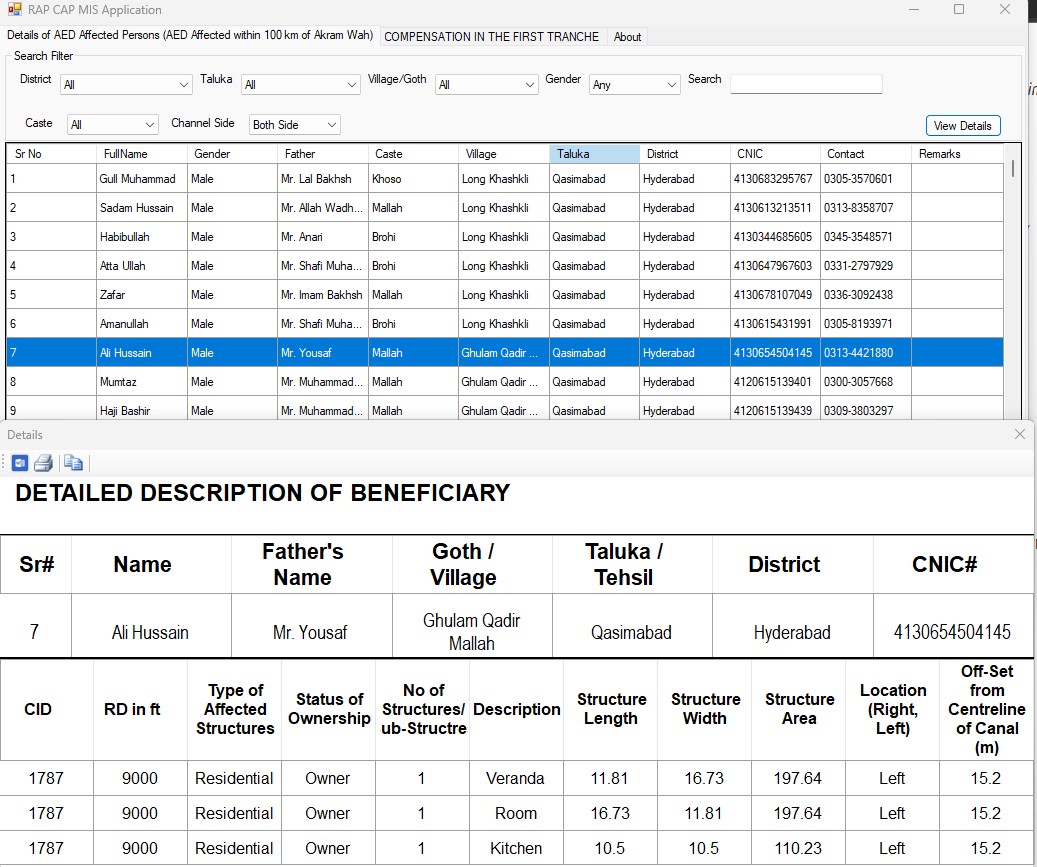Close the Details panel
Image resolution: width=1037 pixels, height=867 pixels.
[x=1020, y=434]
